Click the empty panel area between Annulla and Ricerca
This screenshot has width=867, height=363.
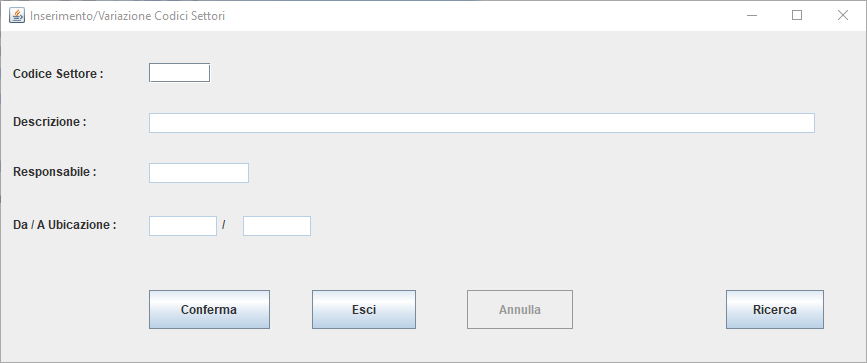click(649, 309)
